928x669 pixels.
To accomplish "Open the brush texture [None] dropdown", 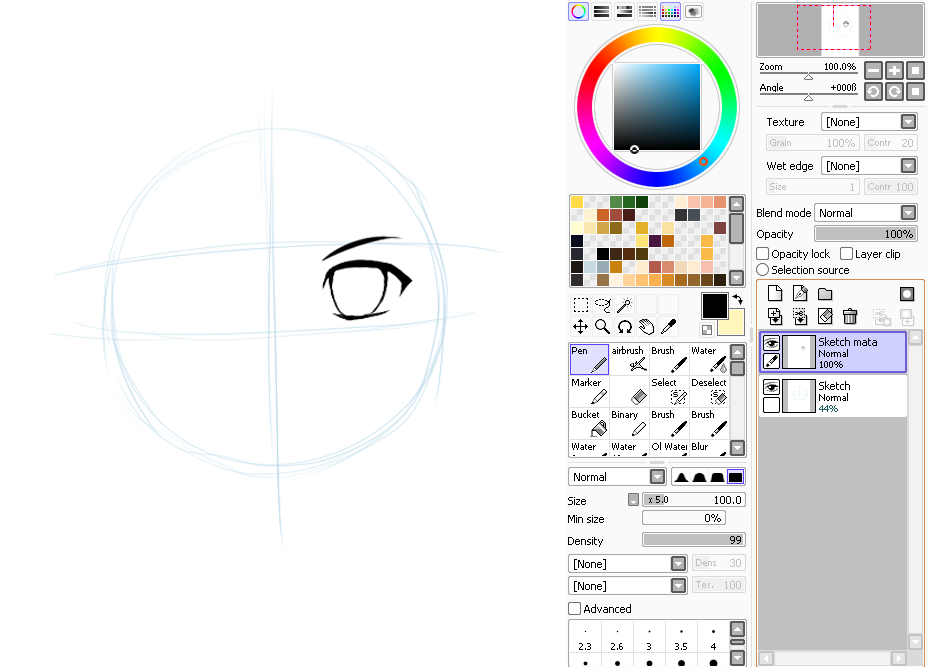I will coord(627,586).
